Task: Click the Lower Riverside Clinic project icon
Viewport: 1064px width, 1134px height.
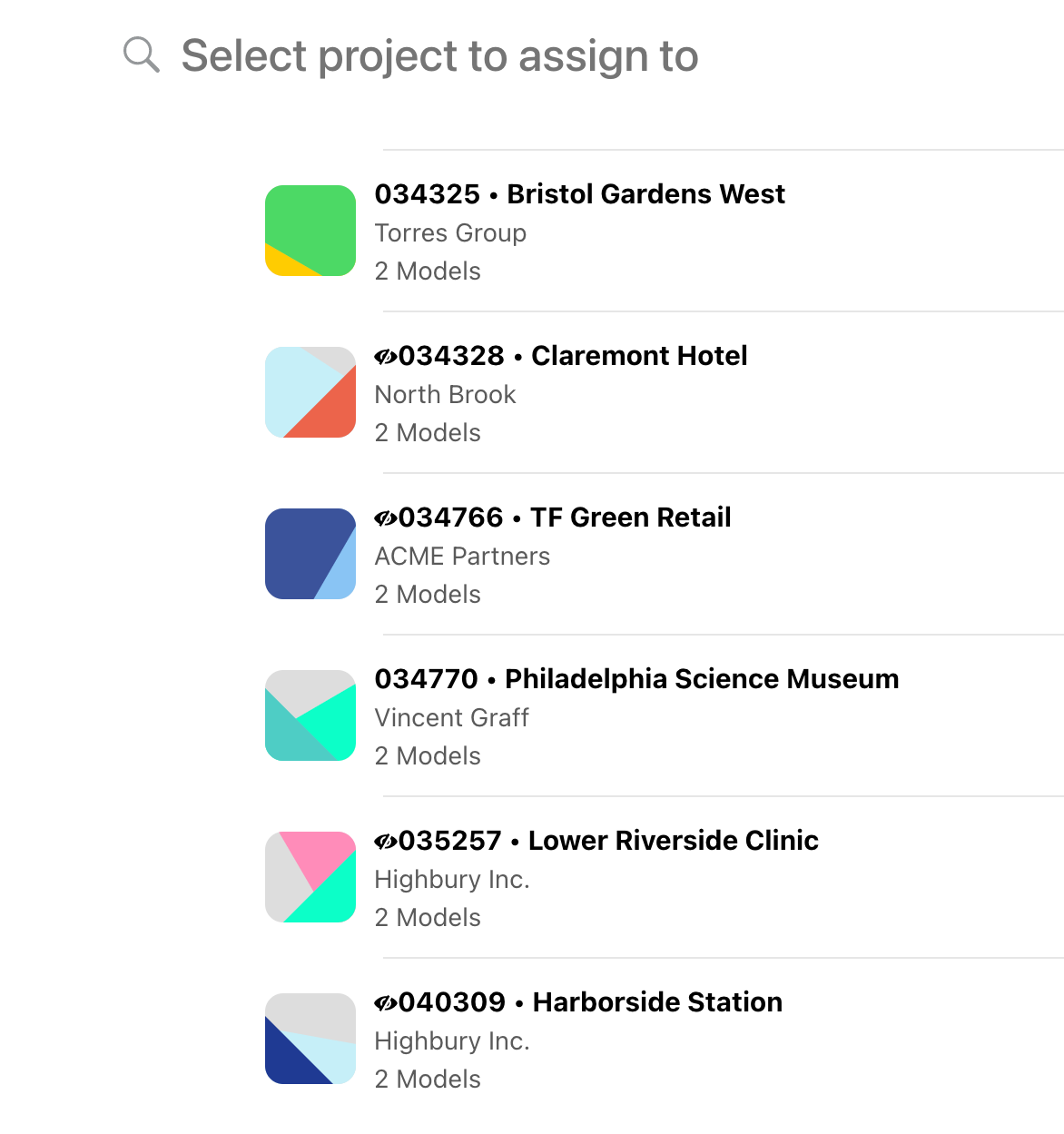Action: [x=310, y=877]
